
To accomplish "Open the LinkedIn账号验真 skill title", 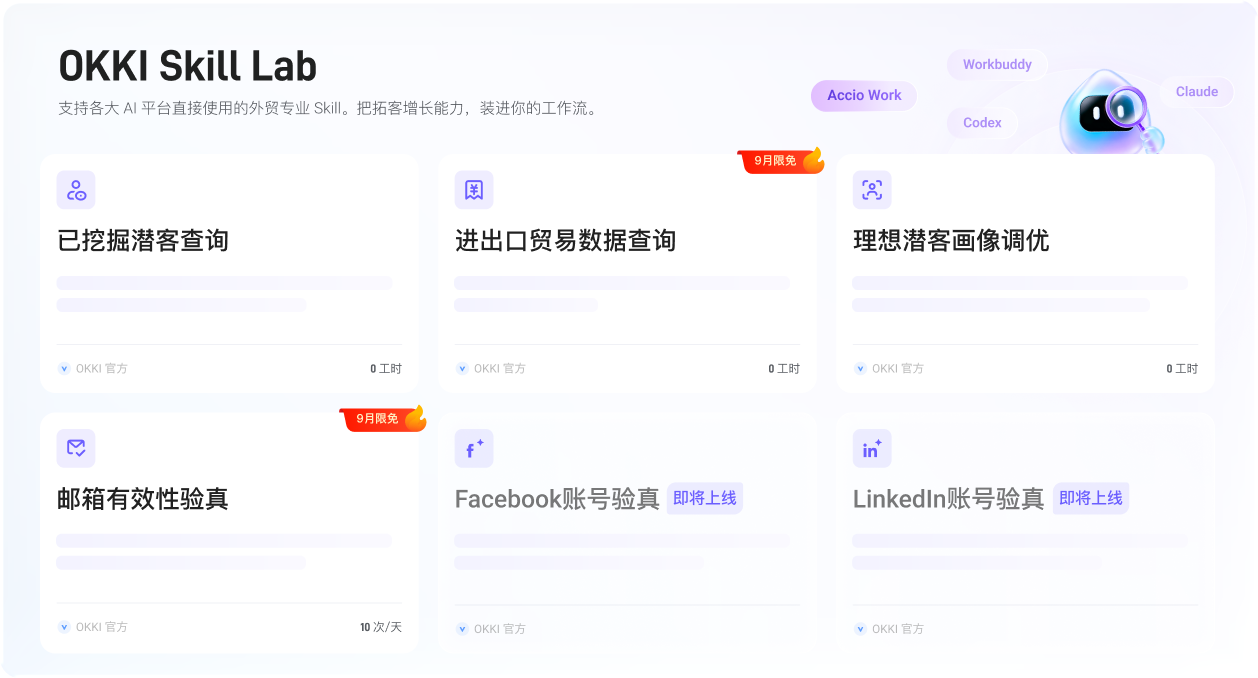I will [x=948, y=499].
